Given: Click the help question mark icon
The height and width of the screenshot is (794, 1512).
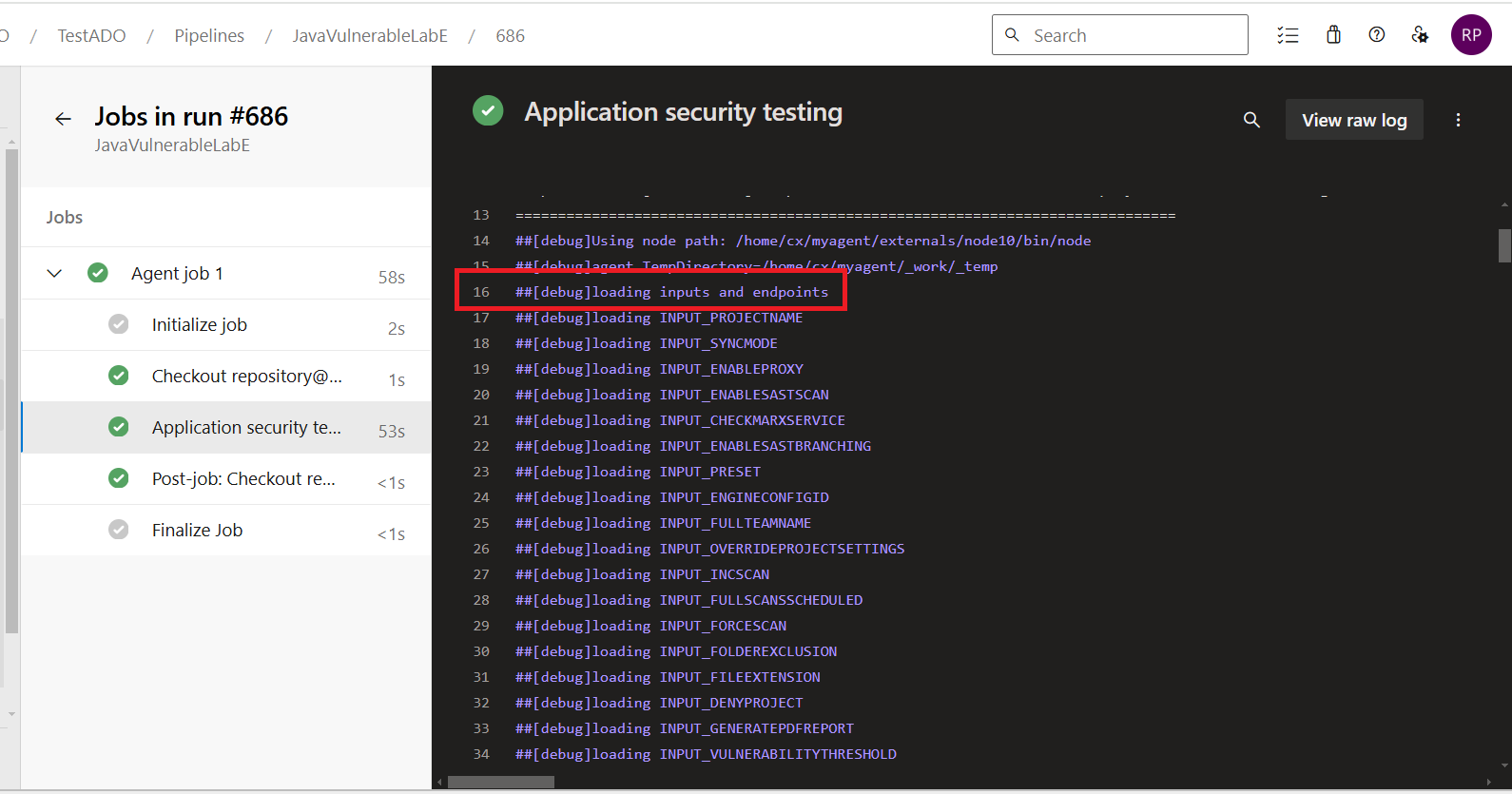Looking at the screenshot, I should tap(1376, 35).
